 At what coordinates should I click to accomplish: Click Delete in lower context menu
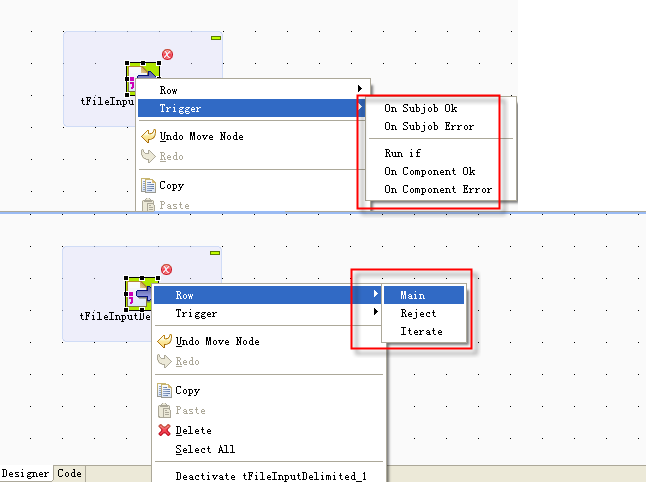coord(193,430)
